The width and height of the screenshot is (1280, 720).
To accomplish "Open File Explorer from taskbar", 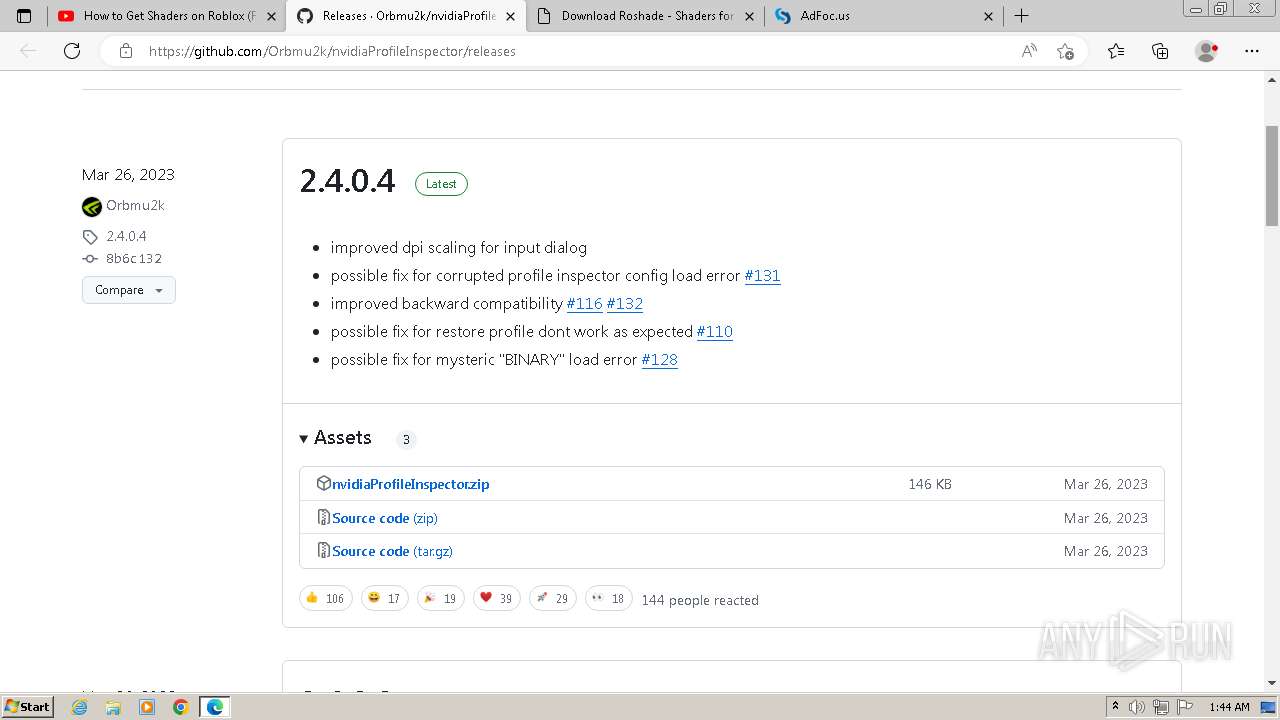I will coord(113,707).
